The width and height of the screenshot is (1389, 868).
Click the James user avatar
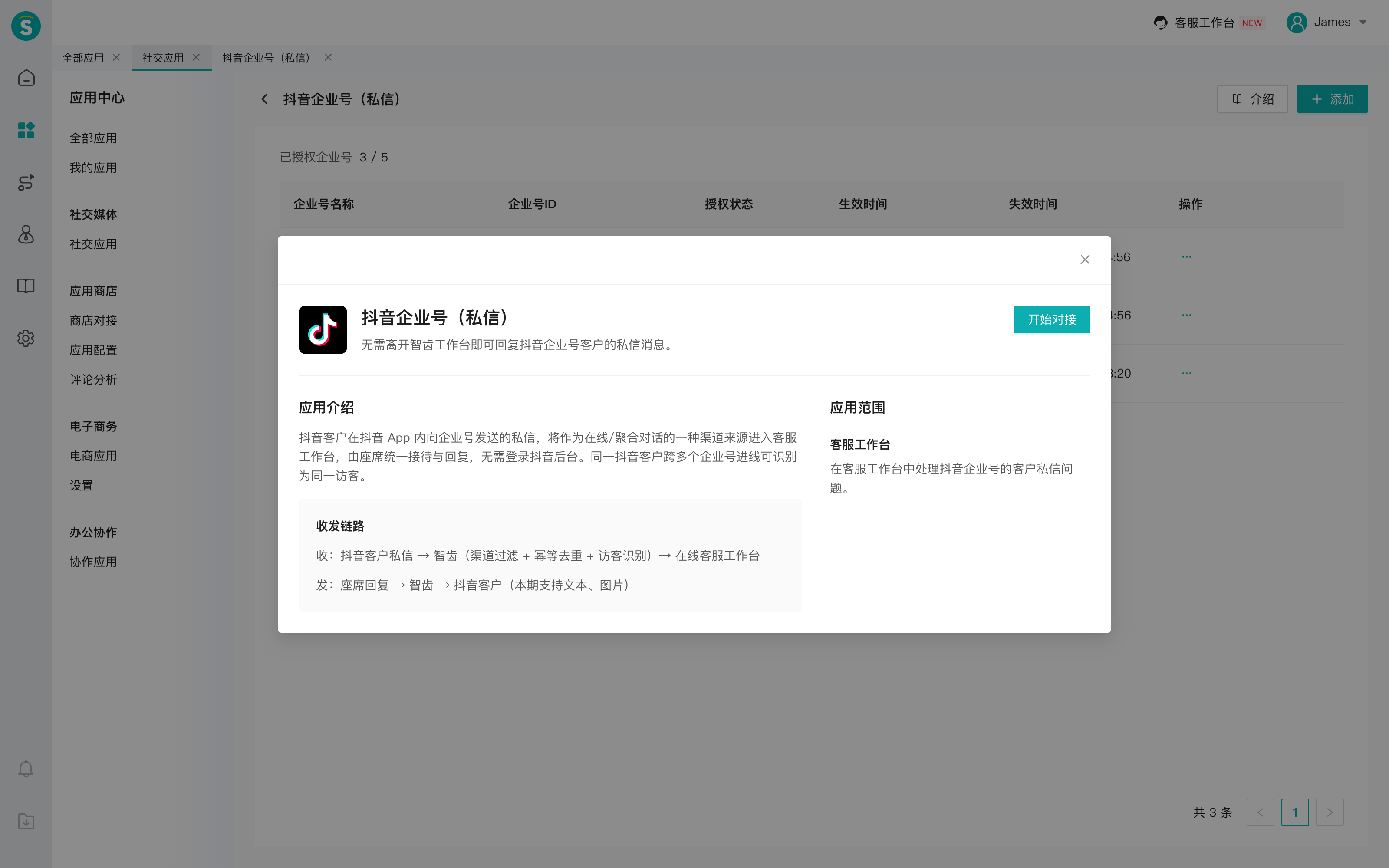(x=1296, y=23)
